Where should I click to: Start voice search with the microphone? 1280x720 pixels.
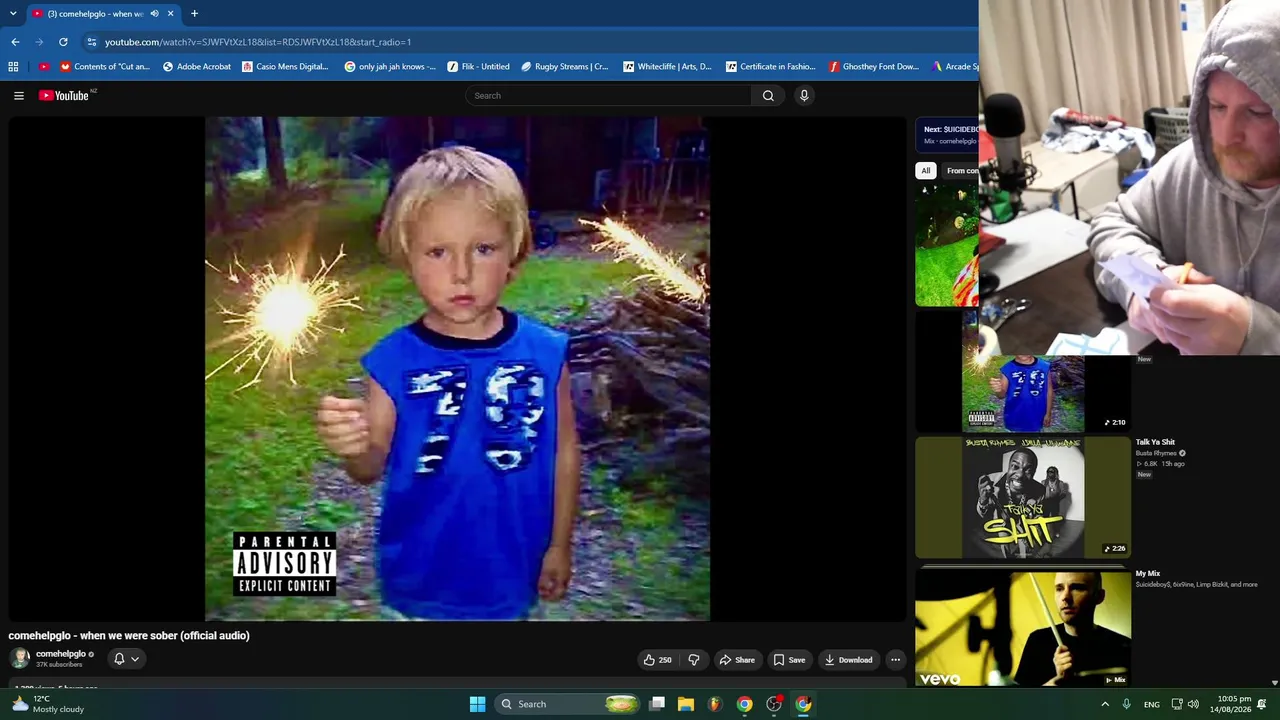pyautogui.click(x=804, y=96)
